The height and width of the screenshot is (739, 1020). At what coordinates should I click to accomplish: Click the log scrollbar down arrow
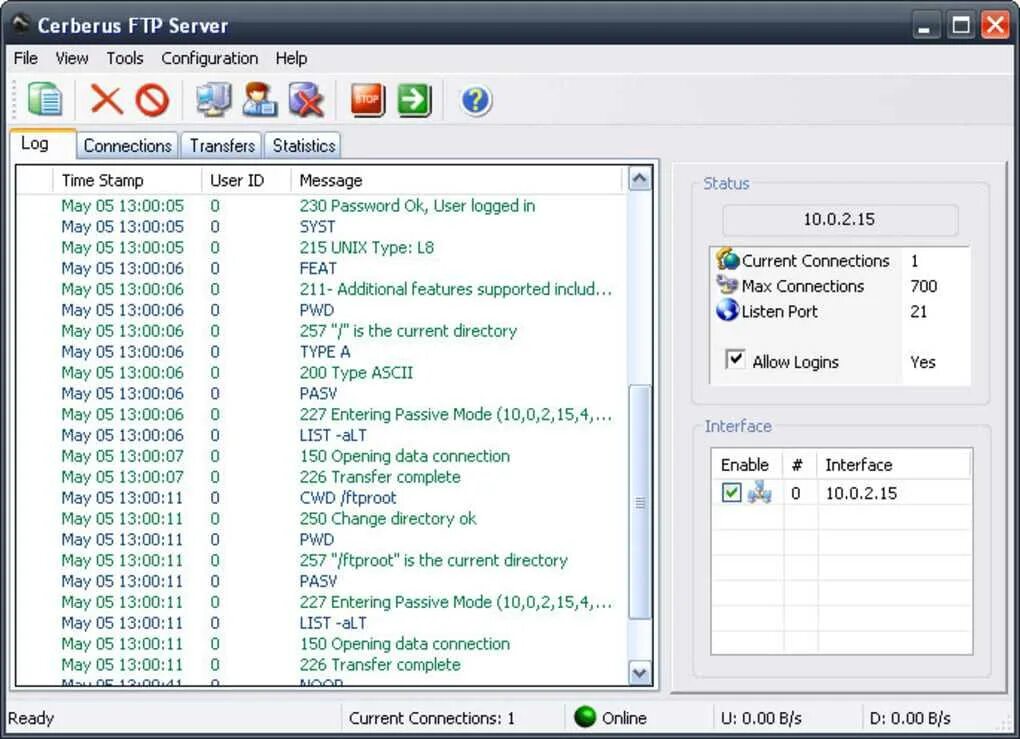640,673
